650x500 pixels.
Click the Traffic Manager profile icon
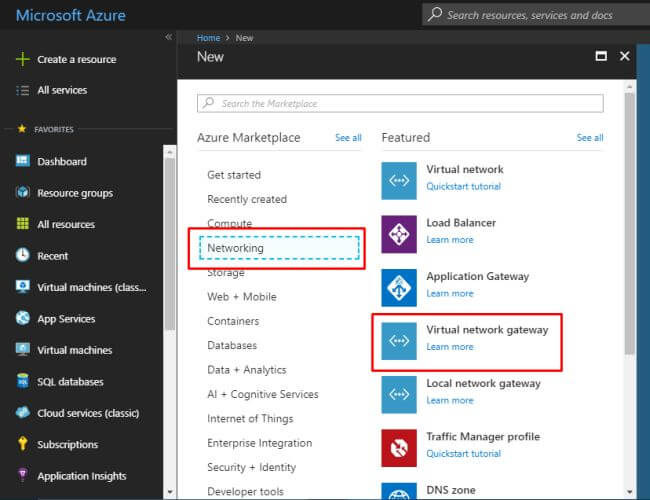pos(399,447)
